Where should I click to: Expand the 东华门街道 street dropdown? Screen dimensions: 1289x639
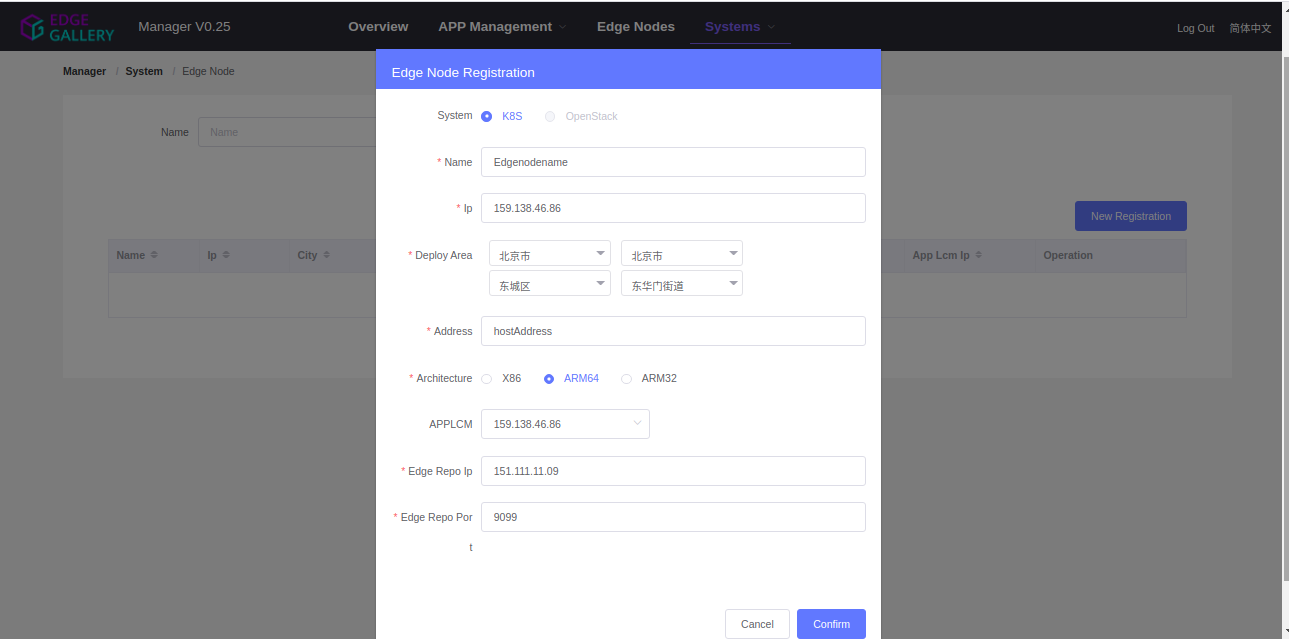[682, 284]
